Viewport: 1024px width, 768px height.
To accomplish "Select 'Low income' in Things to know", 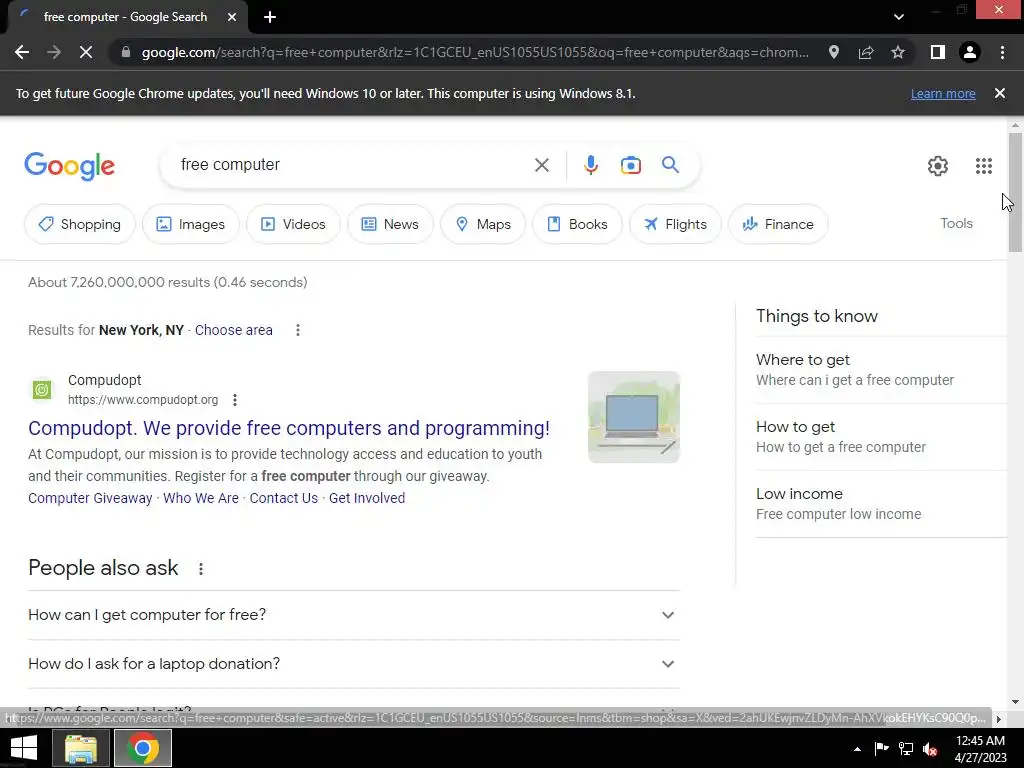I will [x=882, y=504].
